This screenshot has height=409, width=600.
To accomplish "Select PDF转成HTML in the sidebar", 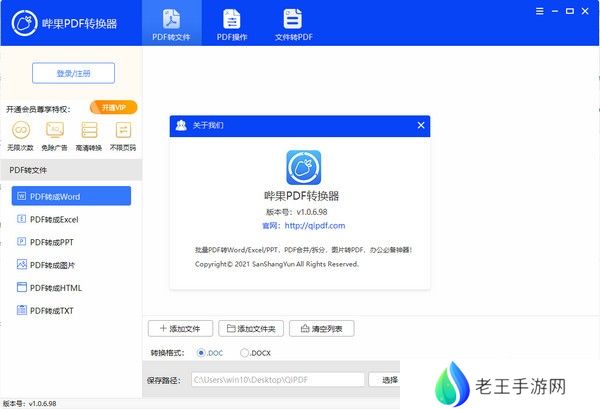I will (49, 288).
